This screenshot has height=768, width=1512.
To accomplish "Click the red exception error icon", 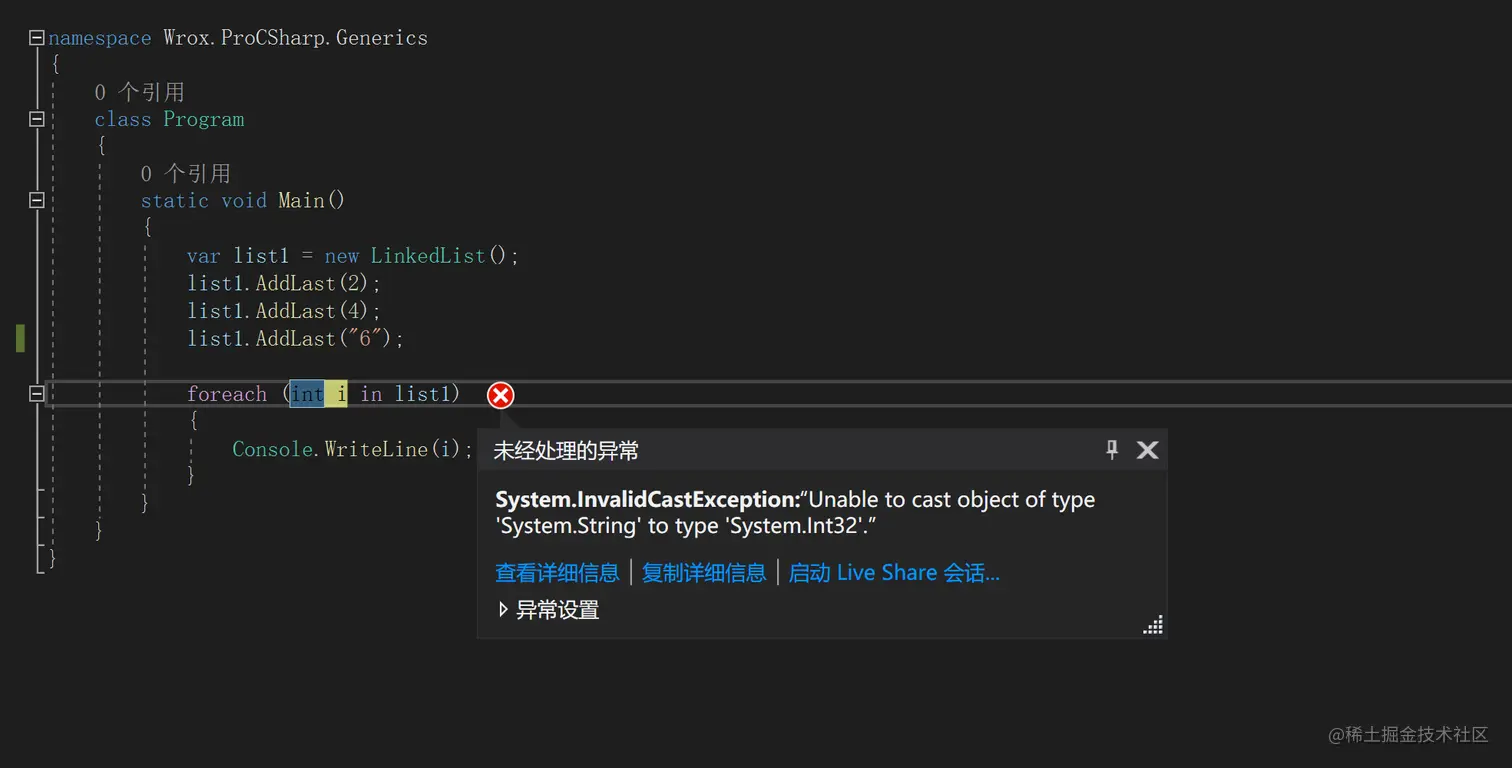I will point(500,395).
